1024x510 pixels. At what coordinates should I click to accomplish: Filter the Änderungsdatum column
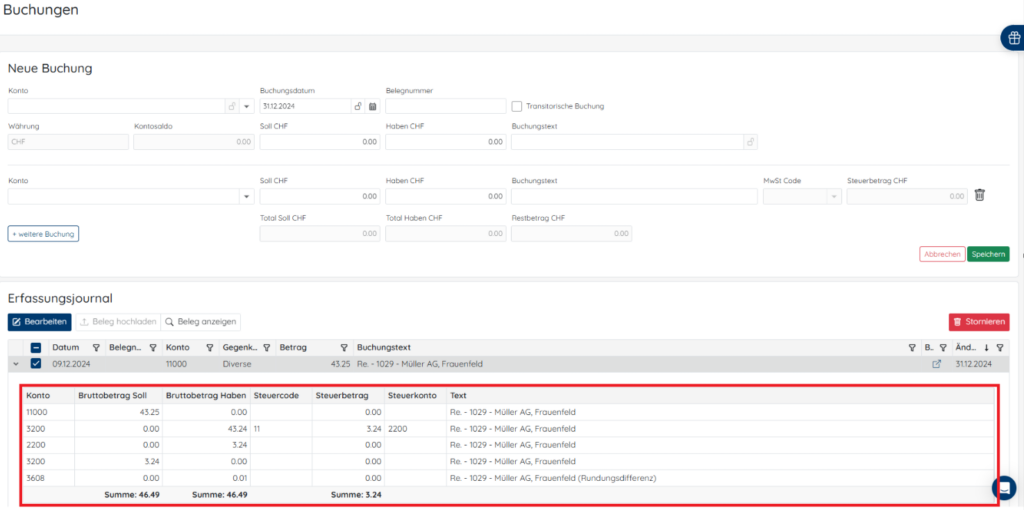point(1000,347)
